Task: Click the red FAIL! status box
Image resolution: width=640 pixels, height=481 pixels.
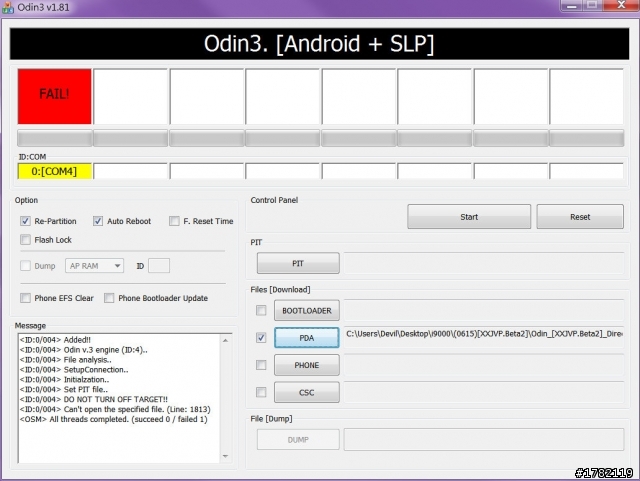Action: [x=55, y=96]
